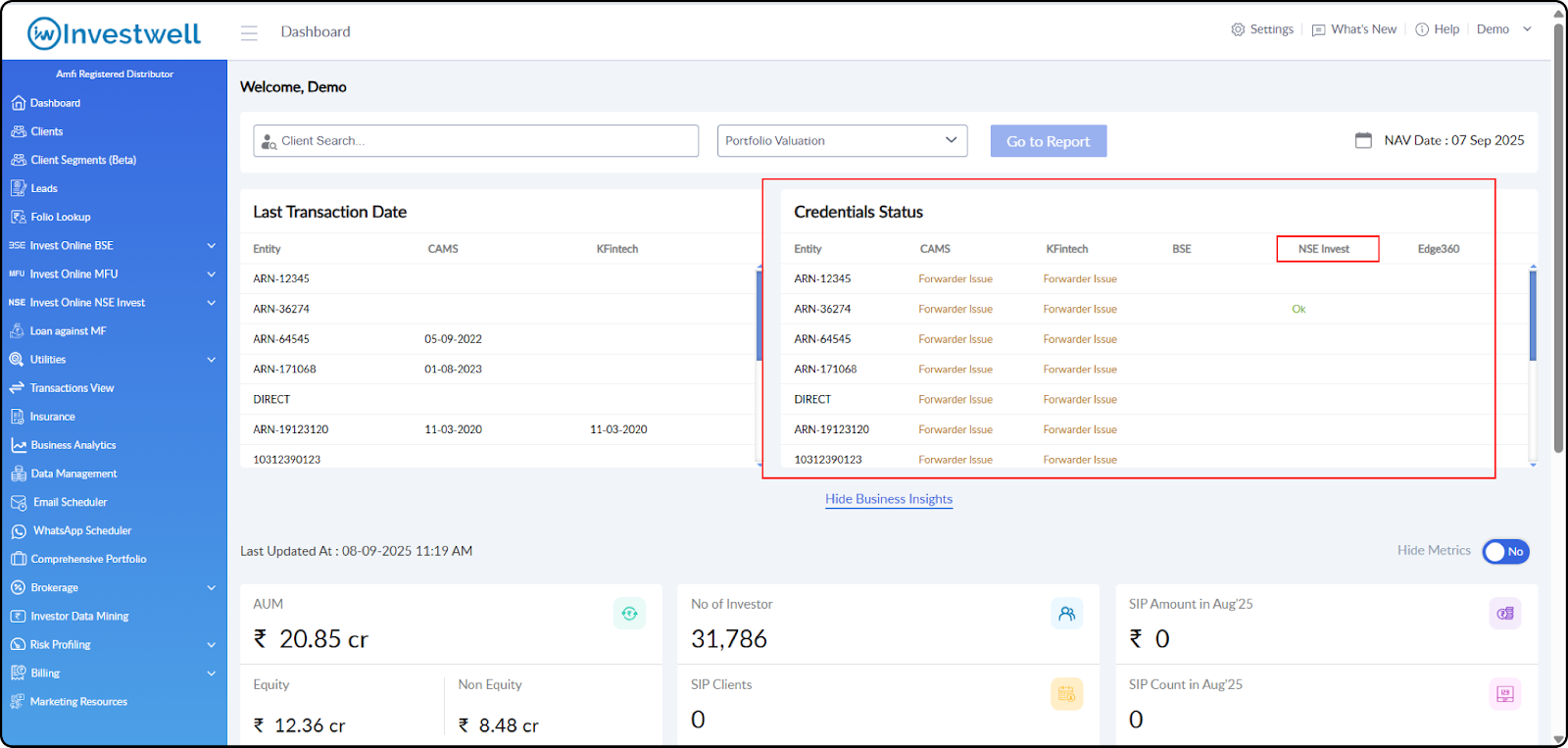Screen dimensions: 1568x748
Task: Click the Hide Business Insights link
Action: pos(888,499)
